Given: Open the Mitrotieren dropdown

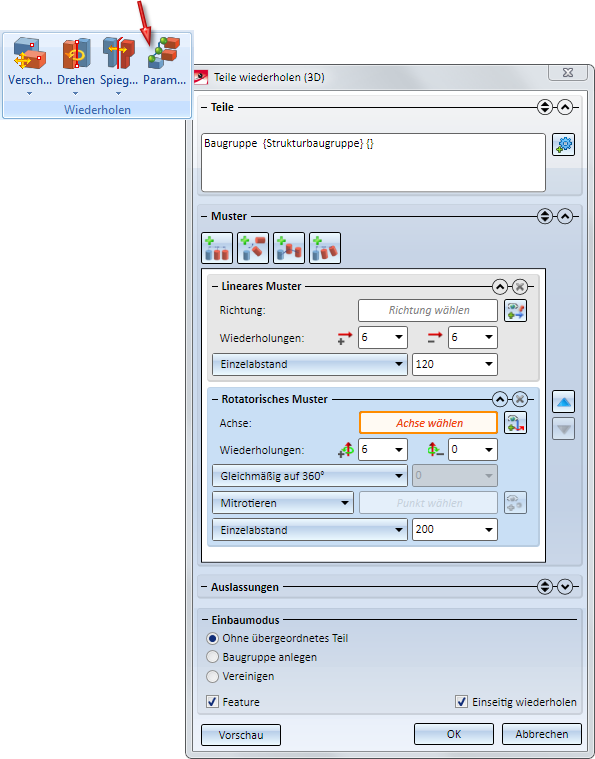Looking at the screenshot, I should pos(283,503).
